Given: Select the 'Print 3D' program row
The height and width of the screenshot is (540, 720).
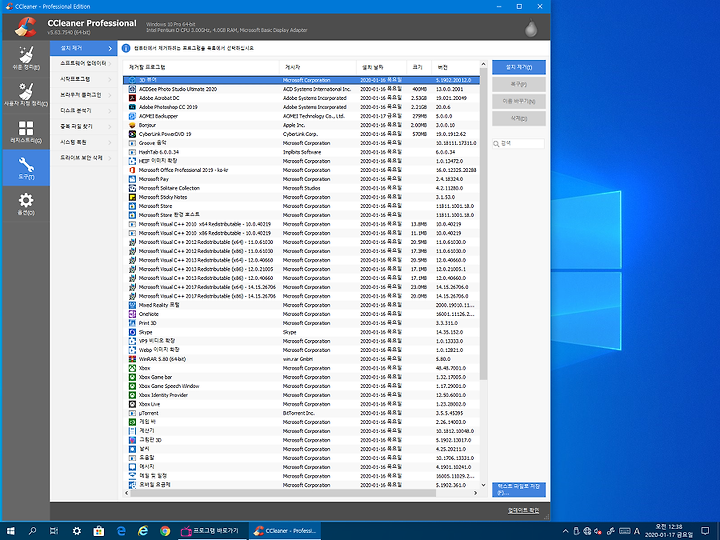Looking at the screenshot, I should pos(302,323).
